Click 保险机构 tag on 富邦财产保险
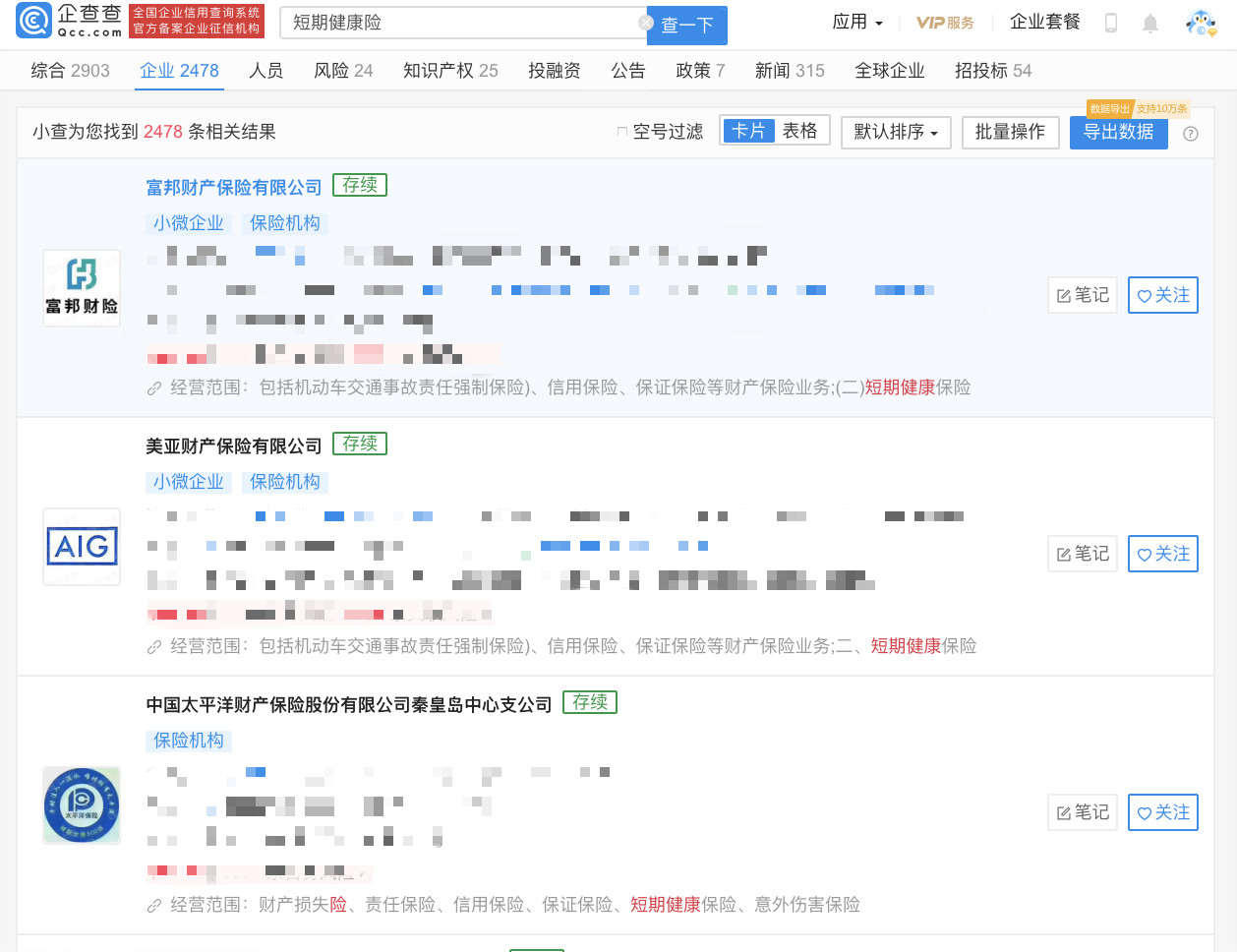Image resolution: width=1237 pixels, height=952 pixels. pyautogui.click(x=285, y=223)
